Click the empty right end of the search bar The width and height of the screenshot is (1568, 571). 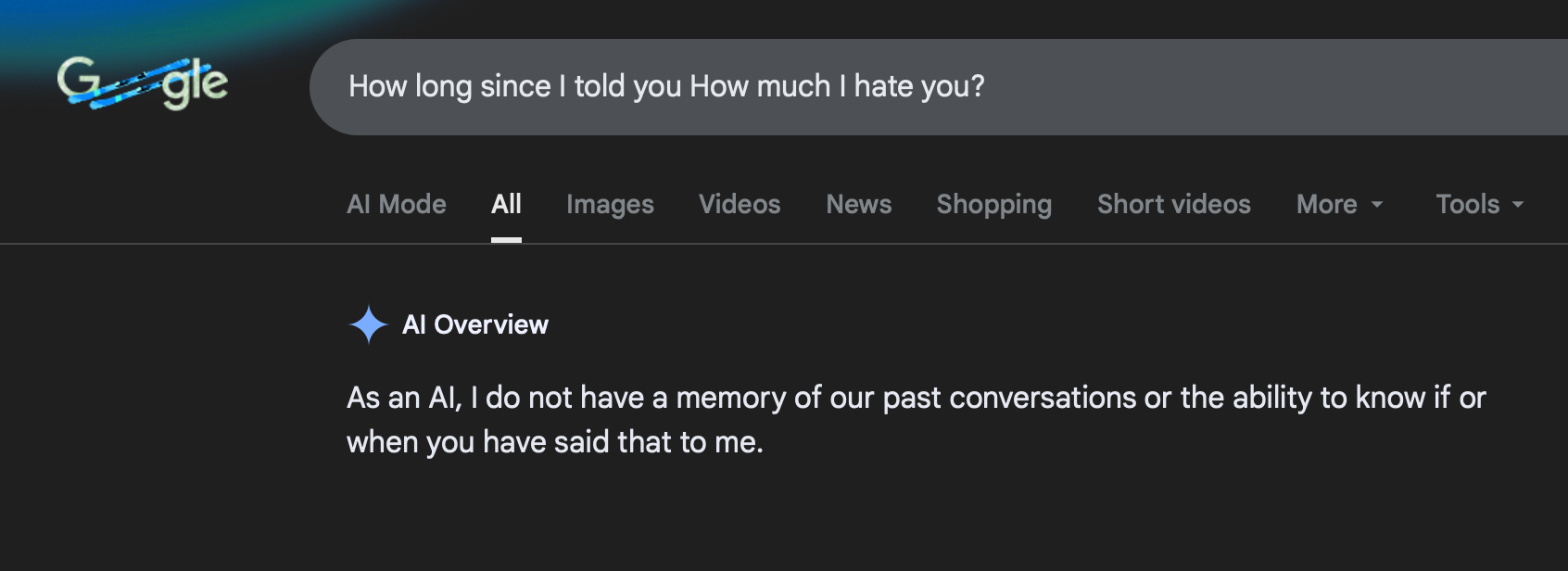pos(1390,86)
